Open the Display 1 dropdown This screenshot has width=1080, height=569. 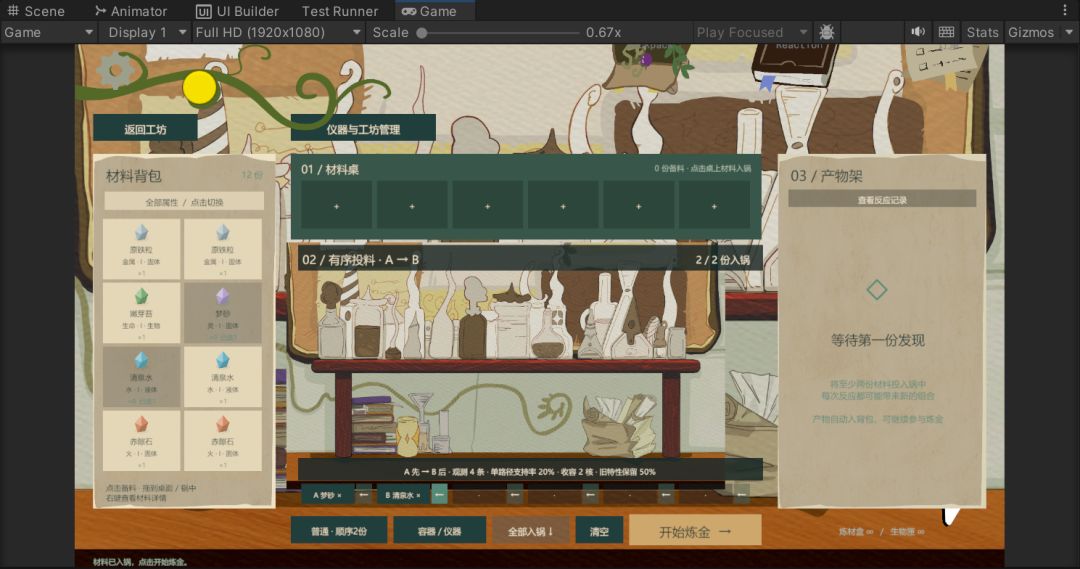(147, 32)
